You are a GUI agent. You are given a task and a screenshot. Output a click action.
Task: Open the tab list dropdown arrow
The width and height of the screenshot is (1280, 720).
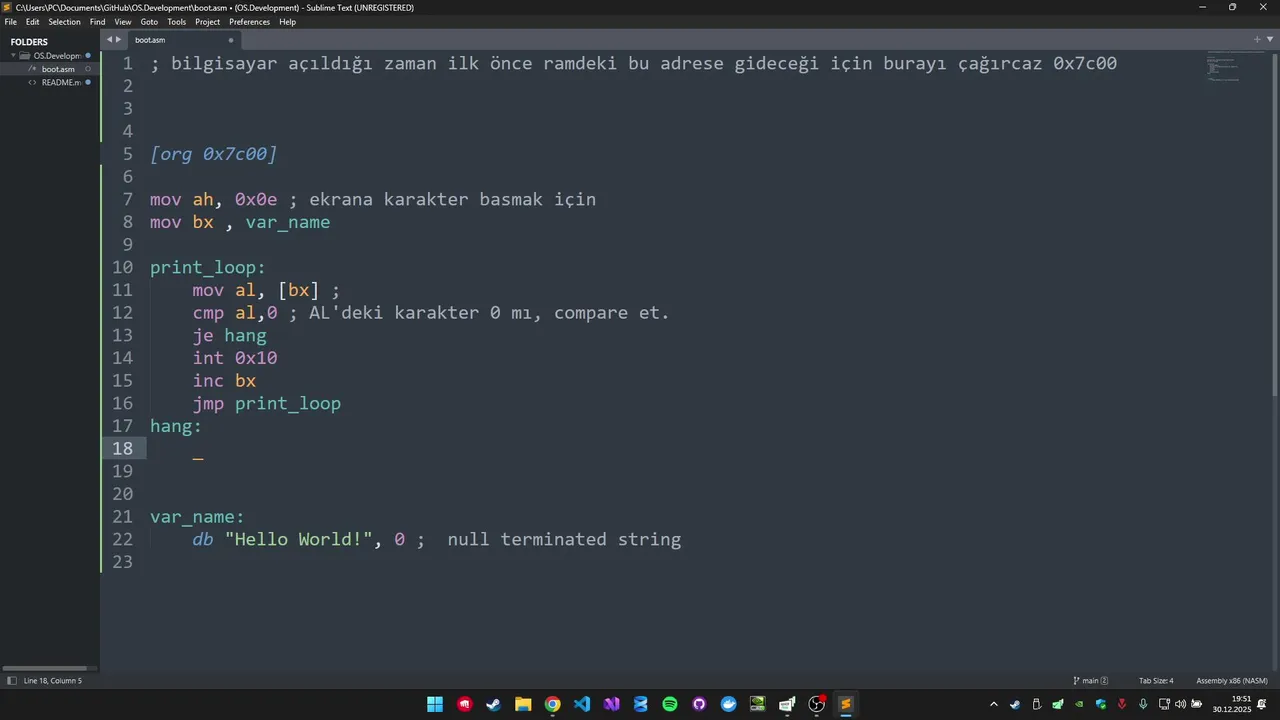pos(1268,40)
